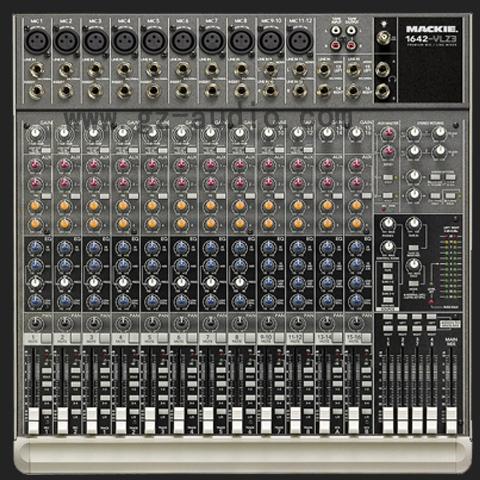The height and width of the screenshot is (480, 480).
Task: Click channel 15-16 white gain knob
Action: click(x=356, y=134)
